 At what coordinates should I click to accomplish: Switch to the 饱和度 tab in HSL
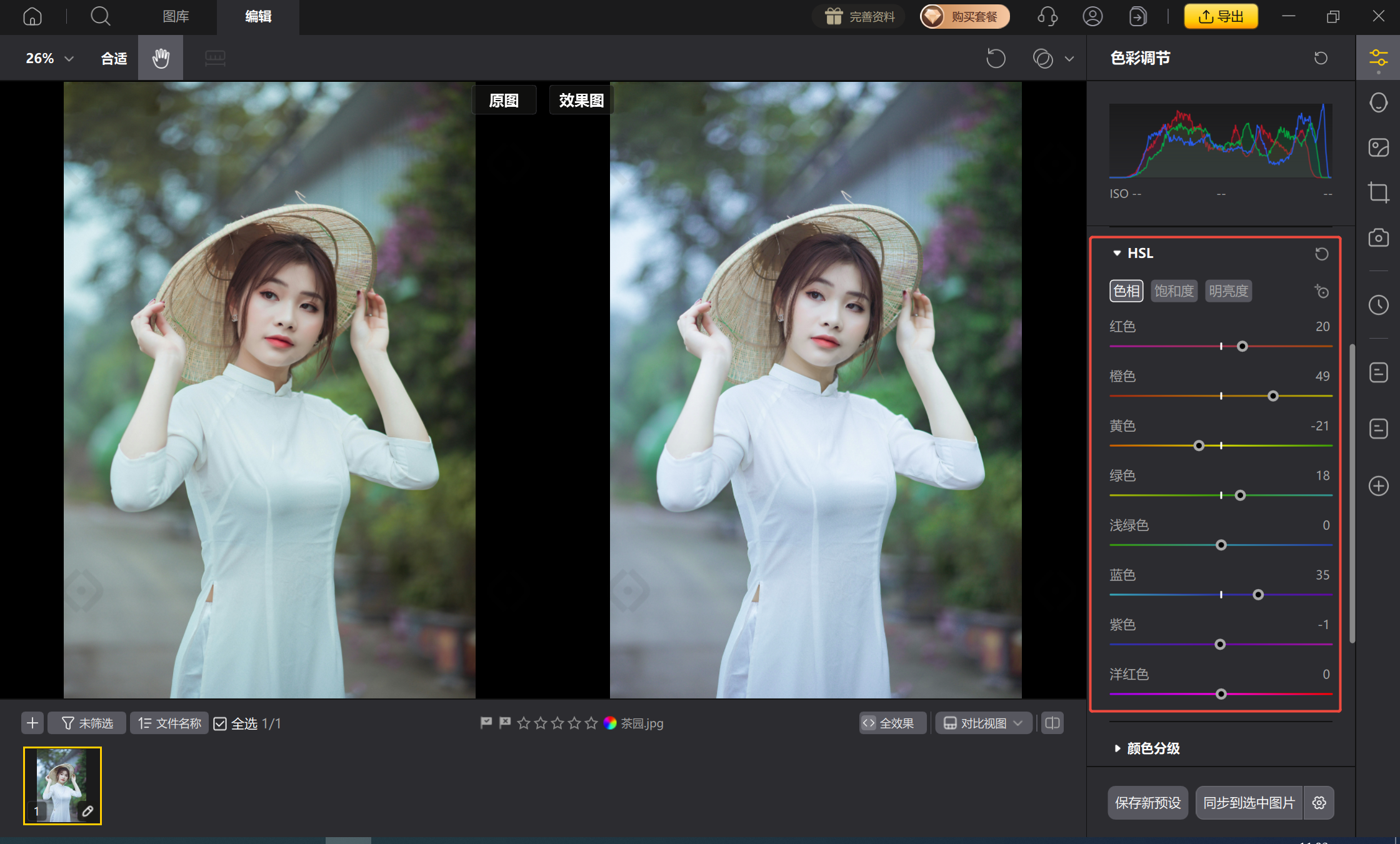[1174, 291]
